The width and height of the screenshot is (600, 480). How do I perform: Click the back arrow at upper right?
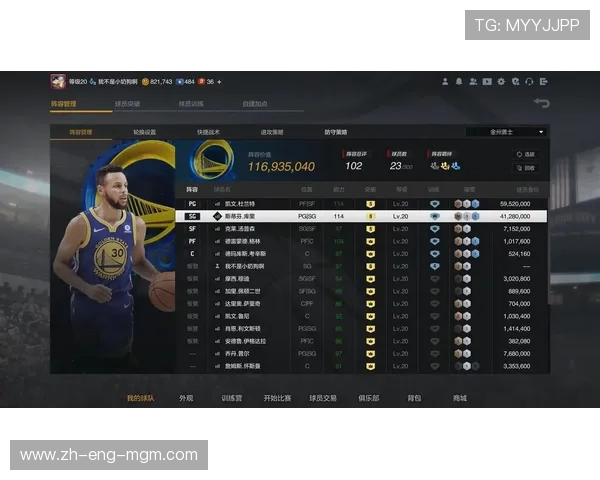click(541, 103)
